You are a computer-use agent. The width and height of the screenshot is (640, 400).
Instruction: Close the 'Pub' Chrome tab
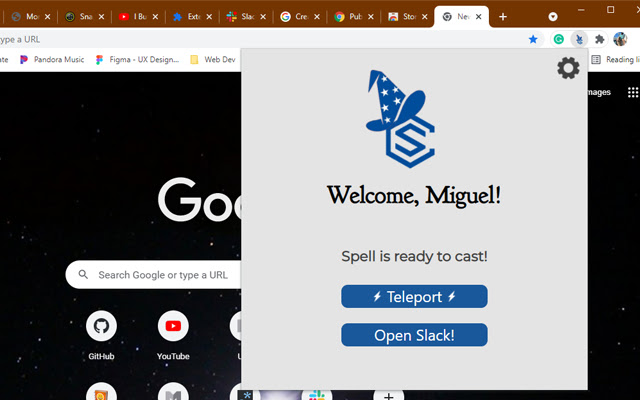point(371,17)
